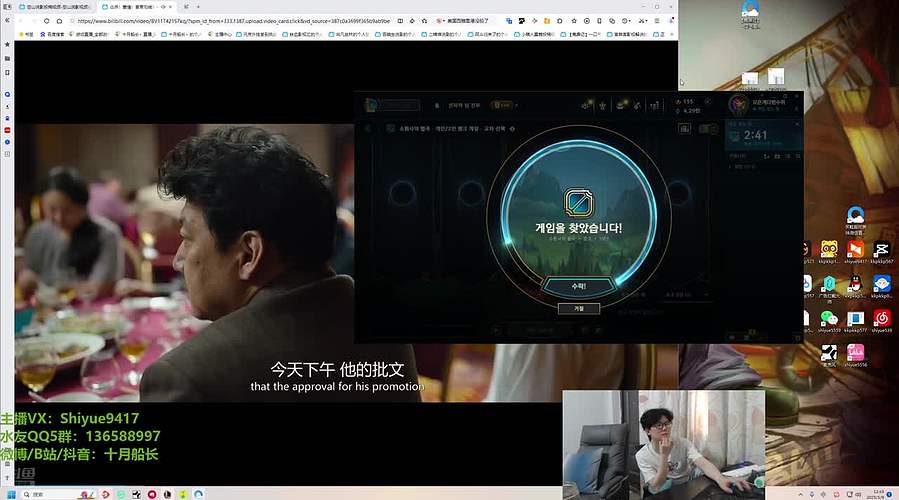Open the browser search box field
The width and height of the screenshot is (899, 500).
(x=464, y=21)
